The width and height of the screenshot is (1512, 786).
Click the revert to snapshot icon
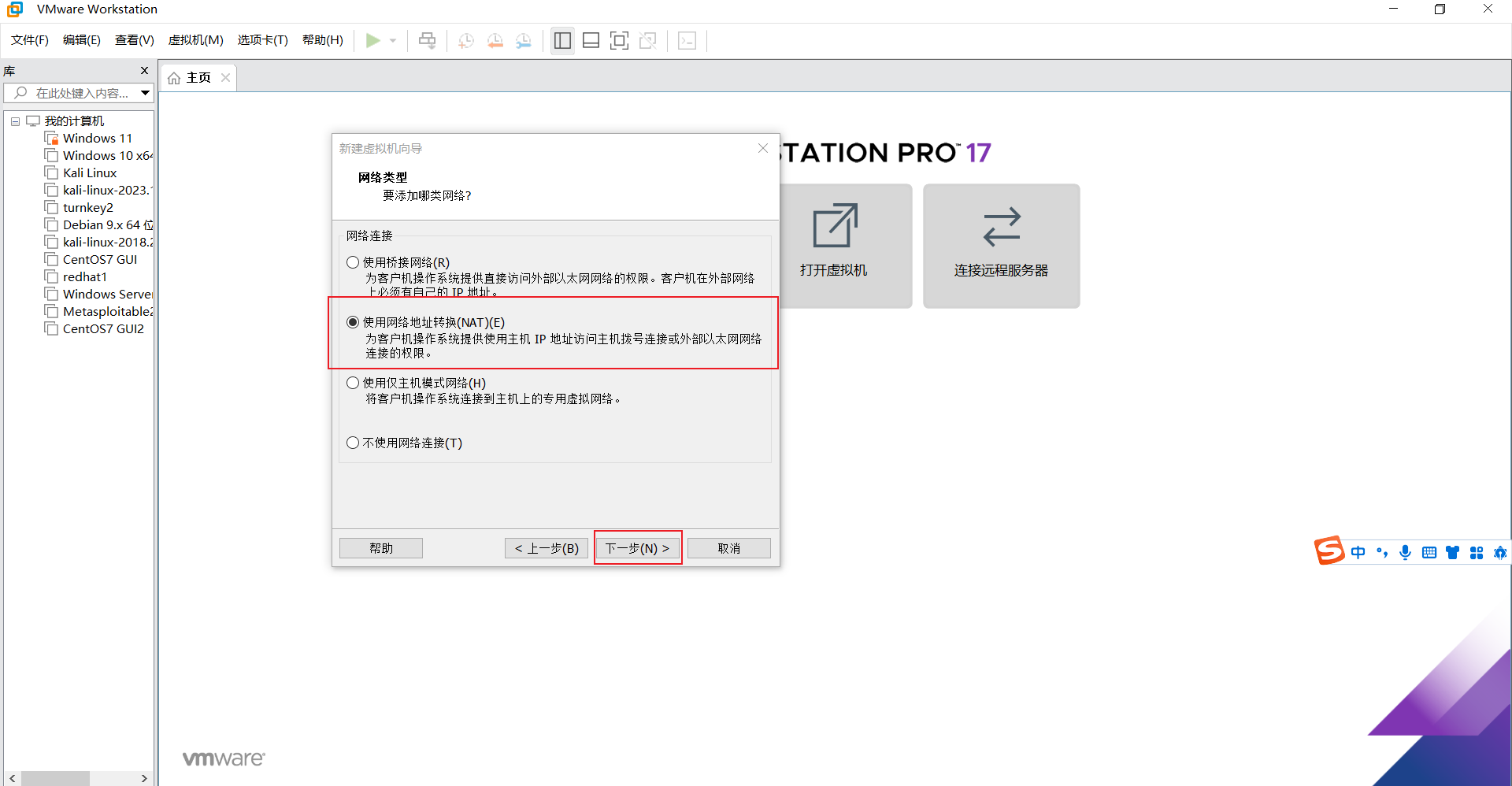(495, 41)
